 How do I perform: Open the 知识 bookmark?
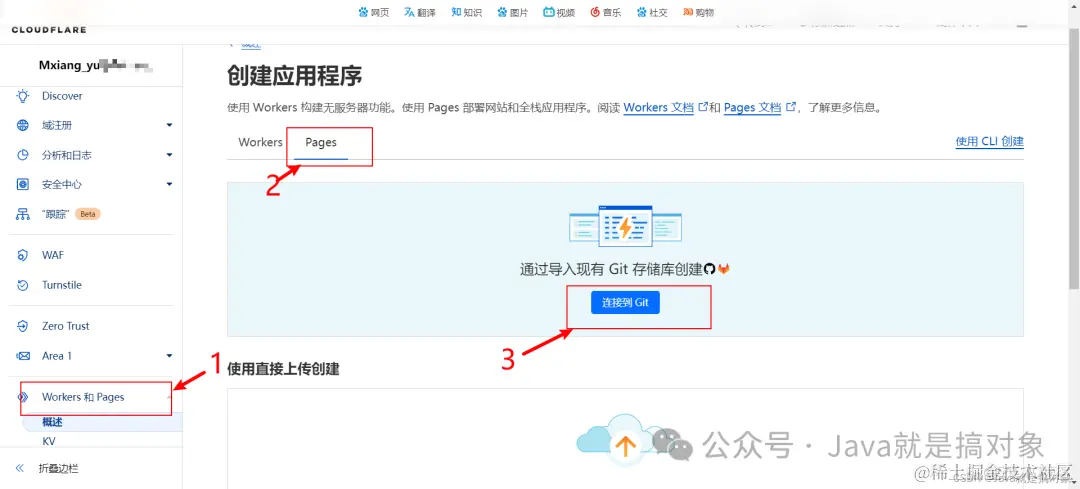466,12
